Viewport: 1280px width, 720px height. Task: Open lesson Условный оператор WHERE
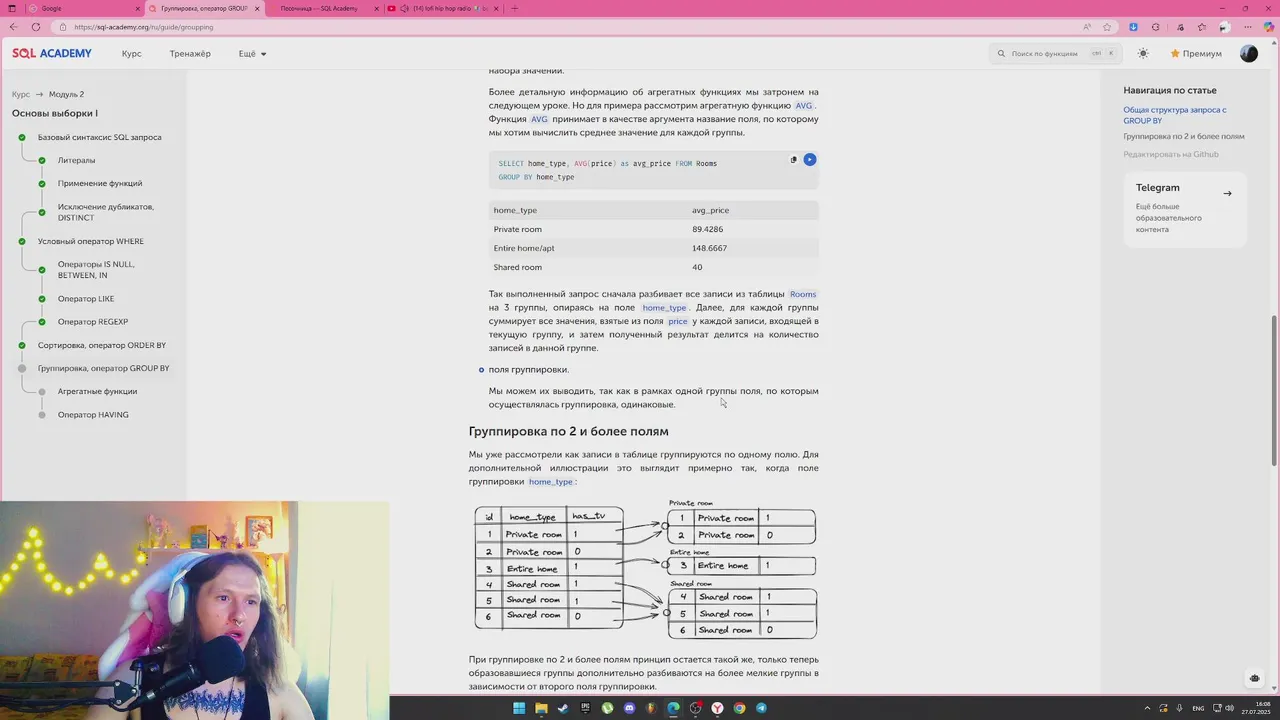point(91,241)
